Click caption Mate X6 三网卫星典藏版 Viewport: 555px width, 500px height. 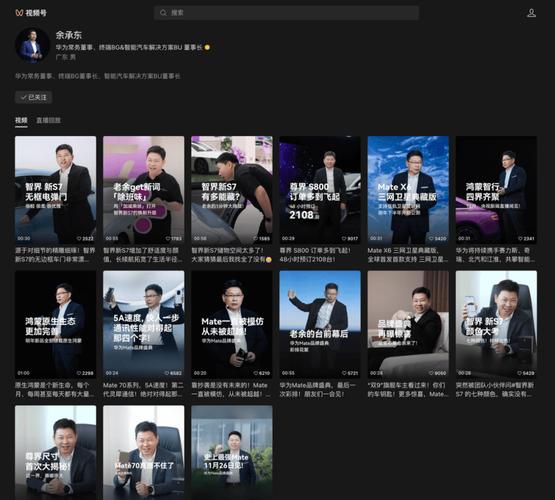[x=408, y=255]
